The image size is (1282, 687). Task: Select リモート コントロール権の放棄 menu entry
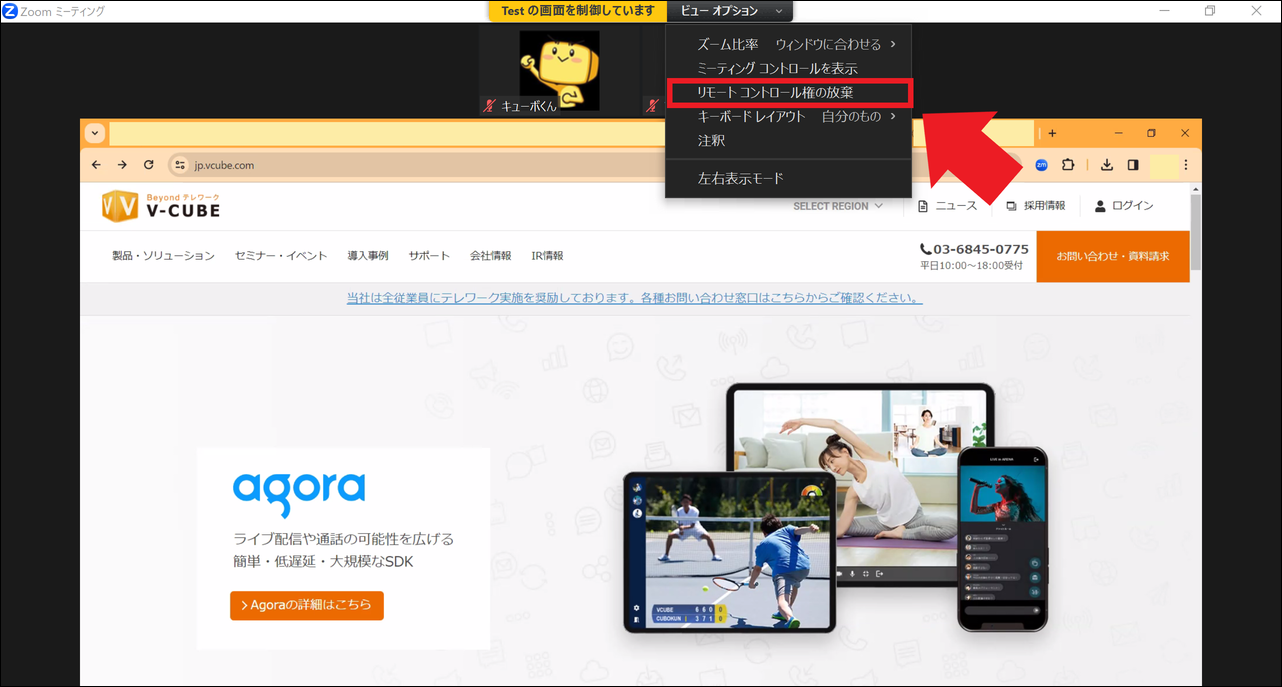pos(789,93)
